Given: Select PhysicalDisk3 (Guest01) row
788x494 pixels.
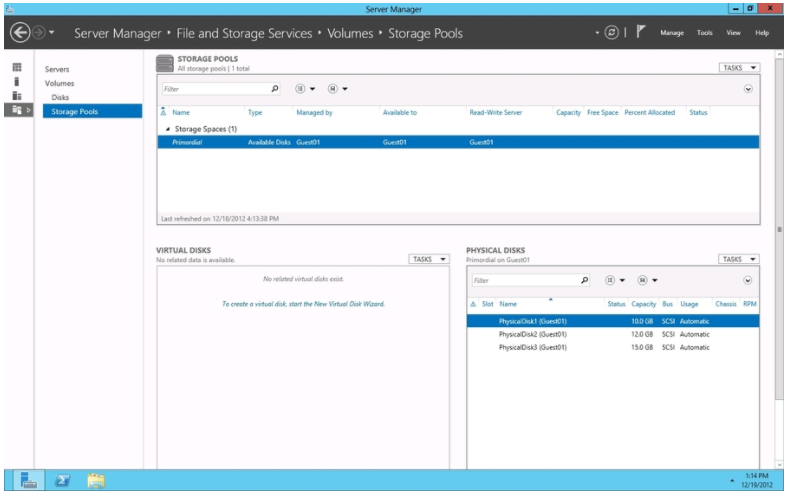Looking at the screenshot, I should click(613, 347).
